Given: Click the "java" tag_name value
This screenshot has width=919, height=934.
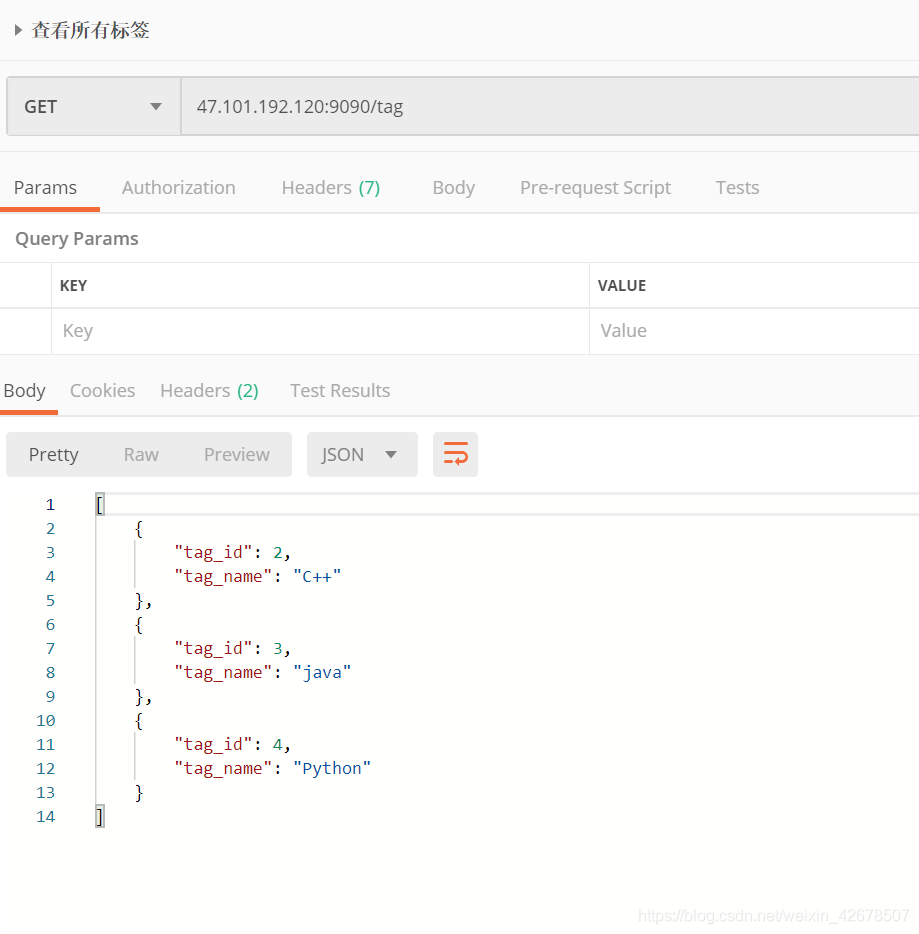Looking at the screenshot, I should [322, 673].
